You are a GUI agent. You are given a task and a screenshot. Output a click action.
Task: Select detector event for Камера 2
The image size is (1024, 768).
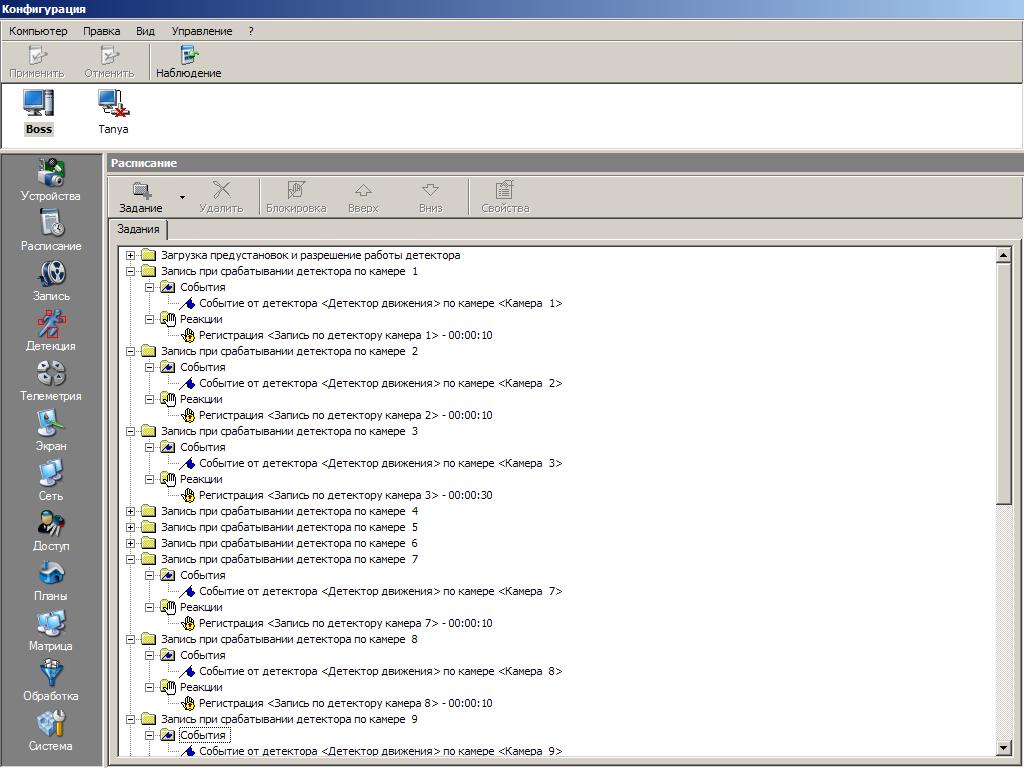[x=380, y=383]
